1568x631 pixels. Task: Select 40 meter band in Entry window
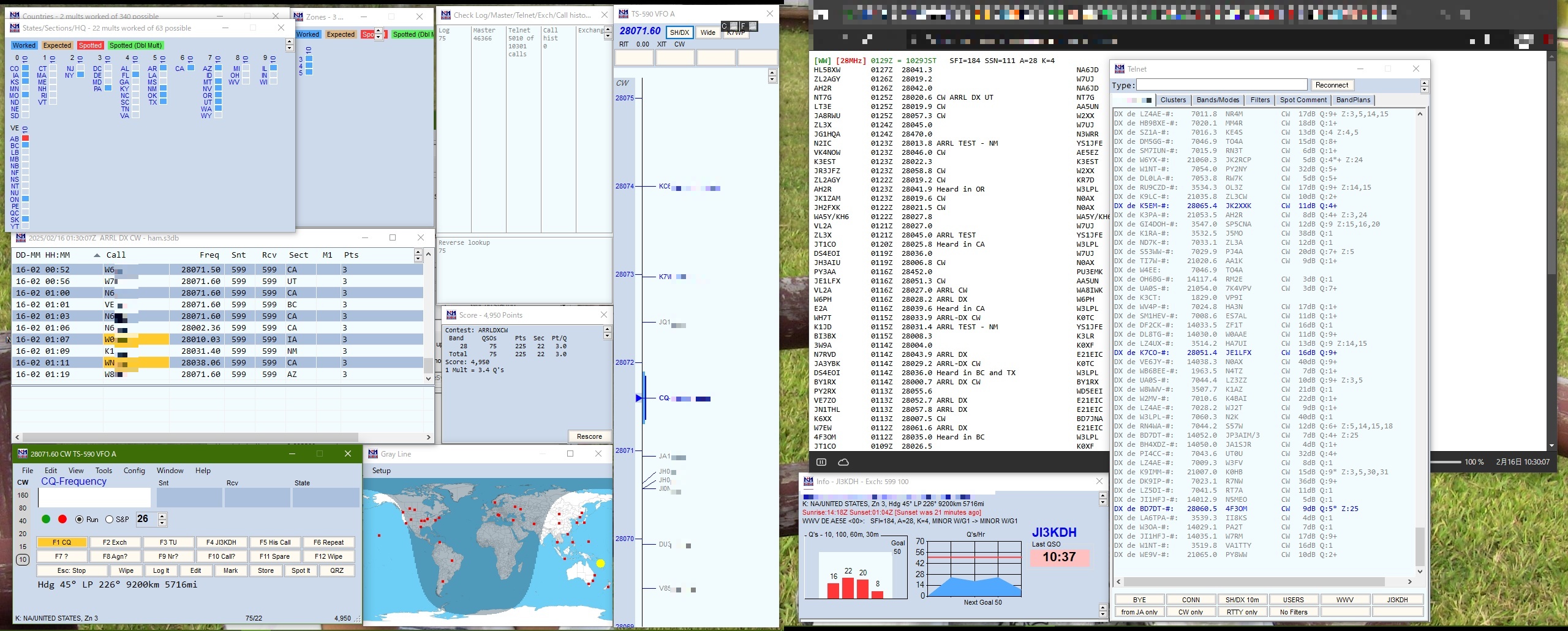[x=23, y=521]
